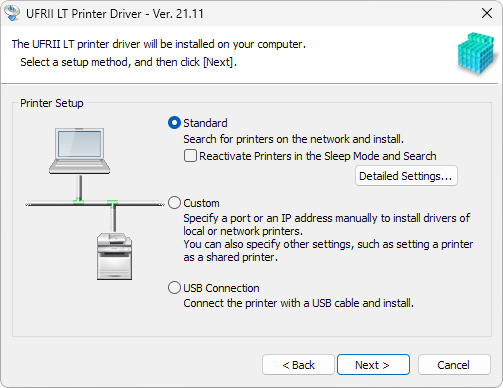The height and width of the screenshot is (388, 503).
Task: Open Detailed Settings dialog
Action: pyautogui.click(x=406, y=176)
